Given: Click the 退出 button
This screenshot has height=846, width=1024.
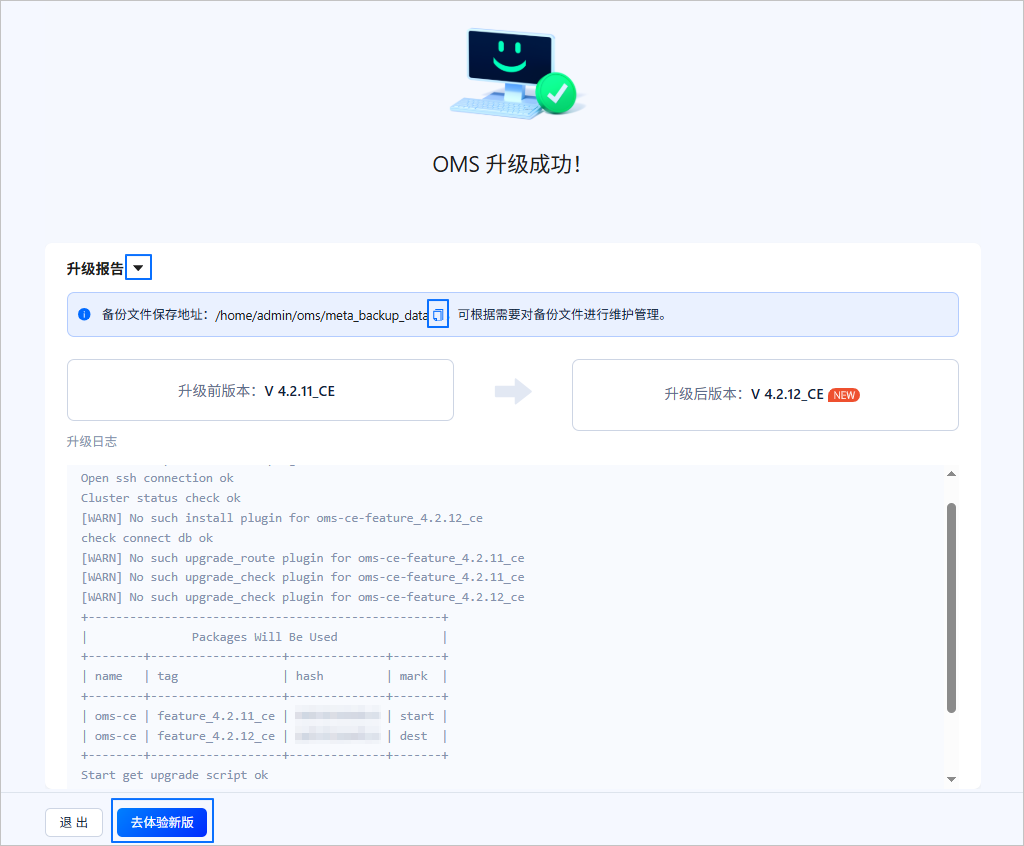Looking at the screenshot, I should point(74,822).
